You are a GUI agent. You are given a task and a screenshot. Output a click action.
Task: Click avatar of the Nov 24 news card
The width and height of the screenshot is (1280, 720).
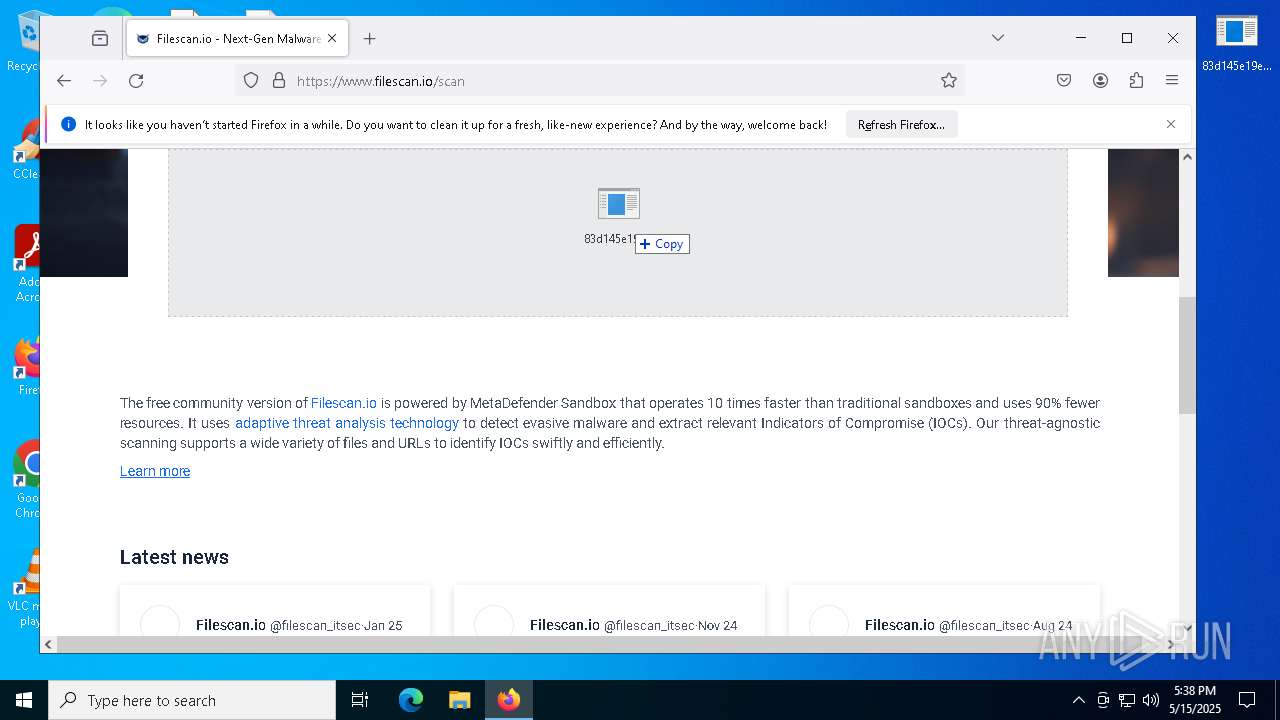pos(494,623)
